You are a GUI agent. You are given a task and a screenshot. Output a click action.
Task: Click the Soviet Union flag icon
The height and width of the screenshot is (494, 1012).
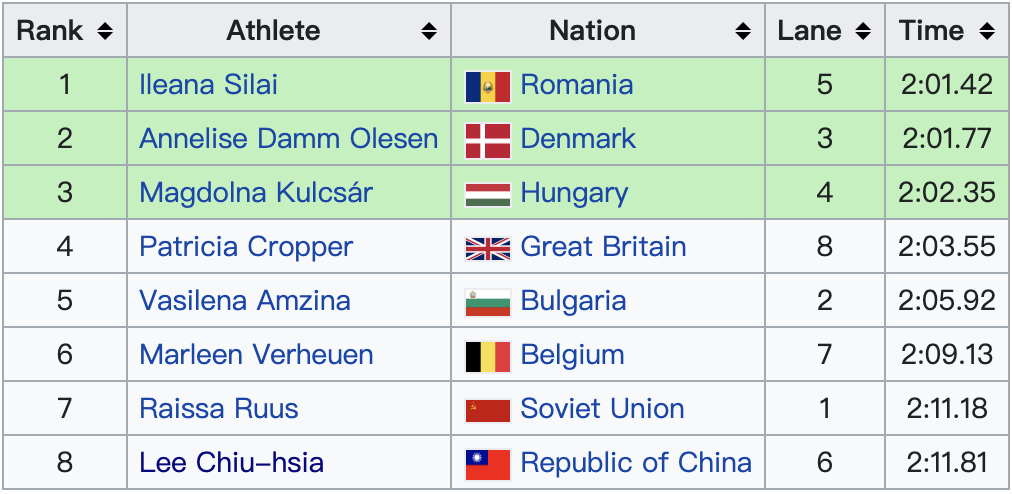click(488, 410)
